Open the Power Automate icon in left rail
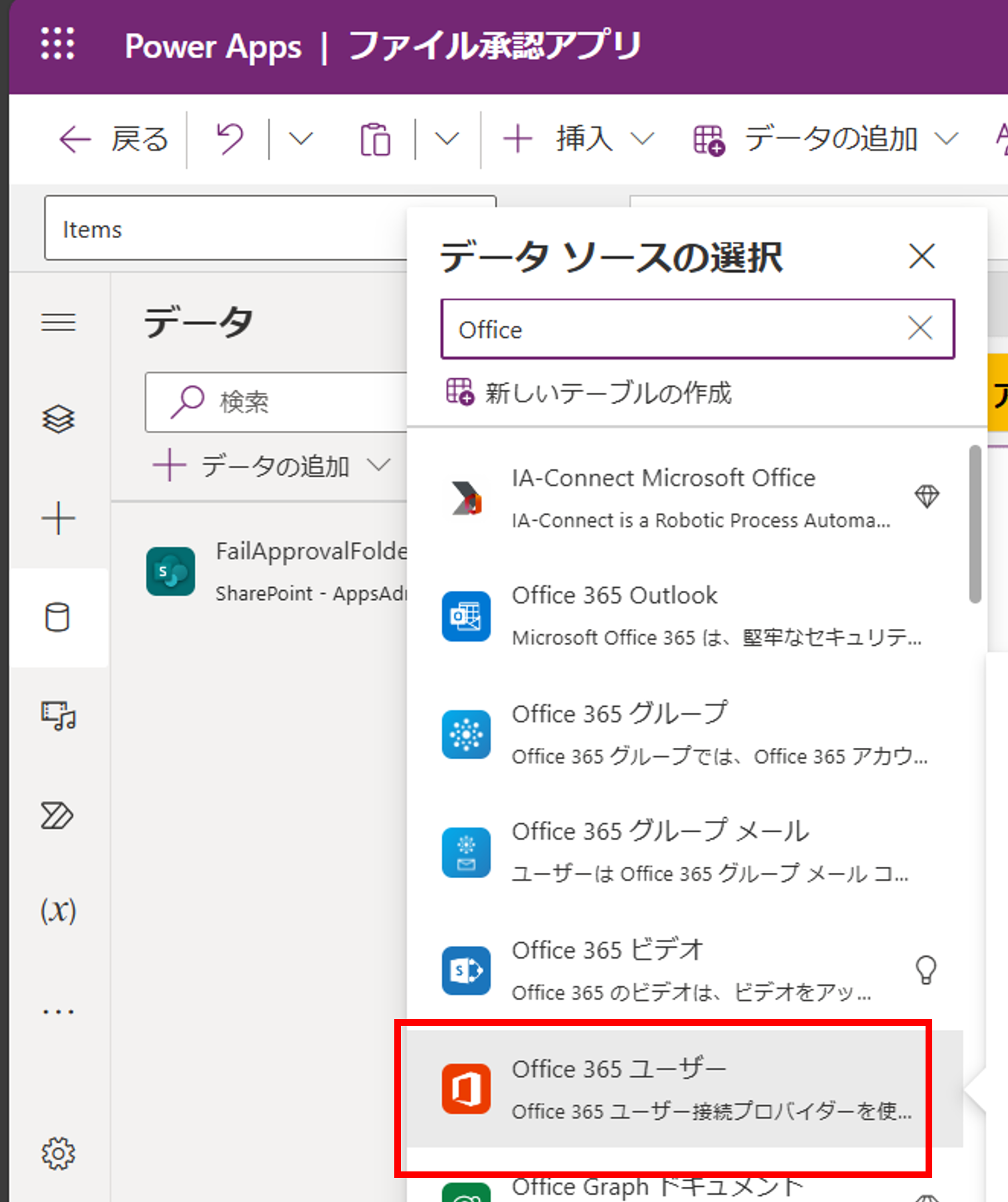 57,816
